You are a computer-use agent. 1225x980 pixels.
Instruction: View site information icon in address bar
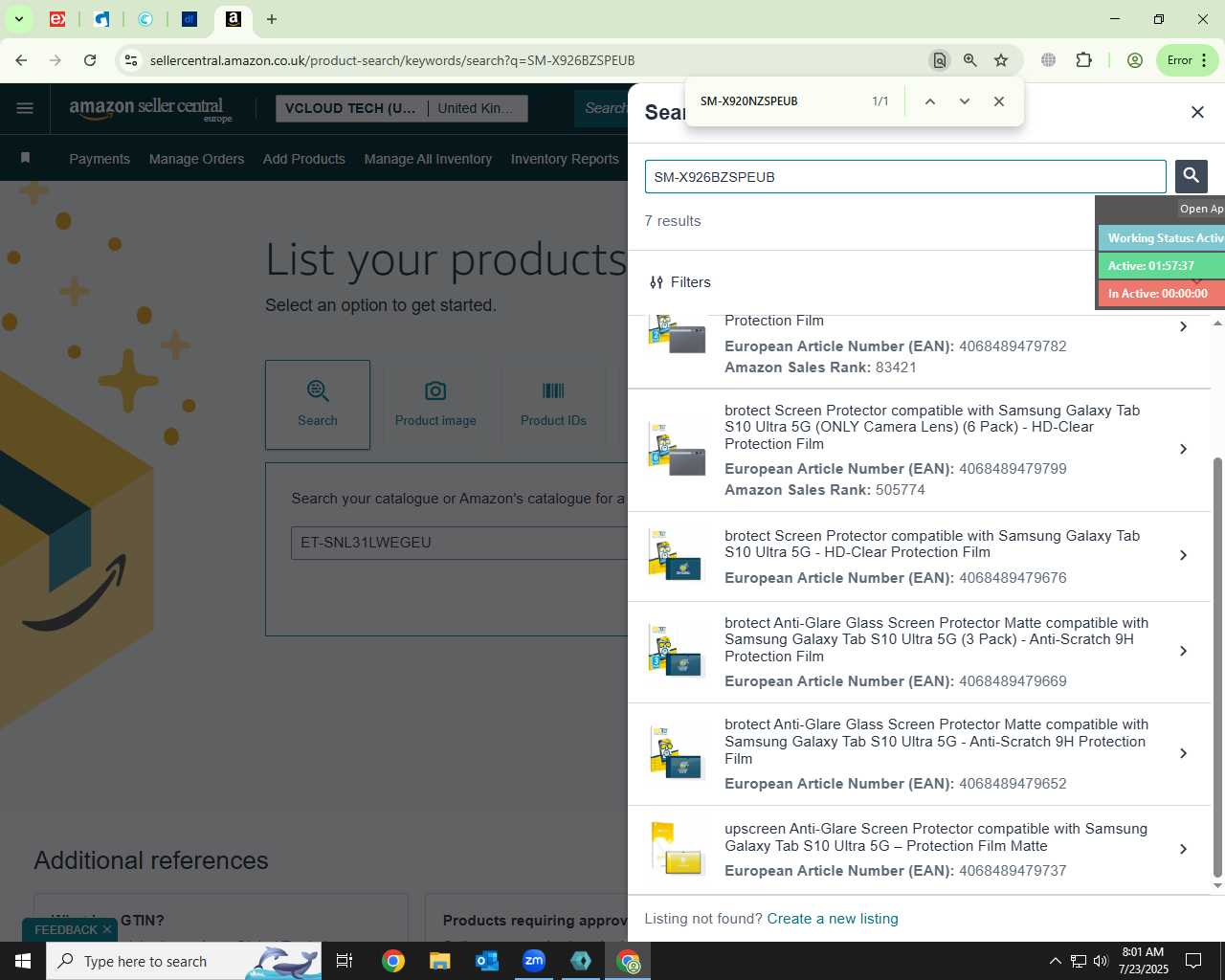tap(131, 60)
